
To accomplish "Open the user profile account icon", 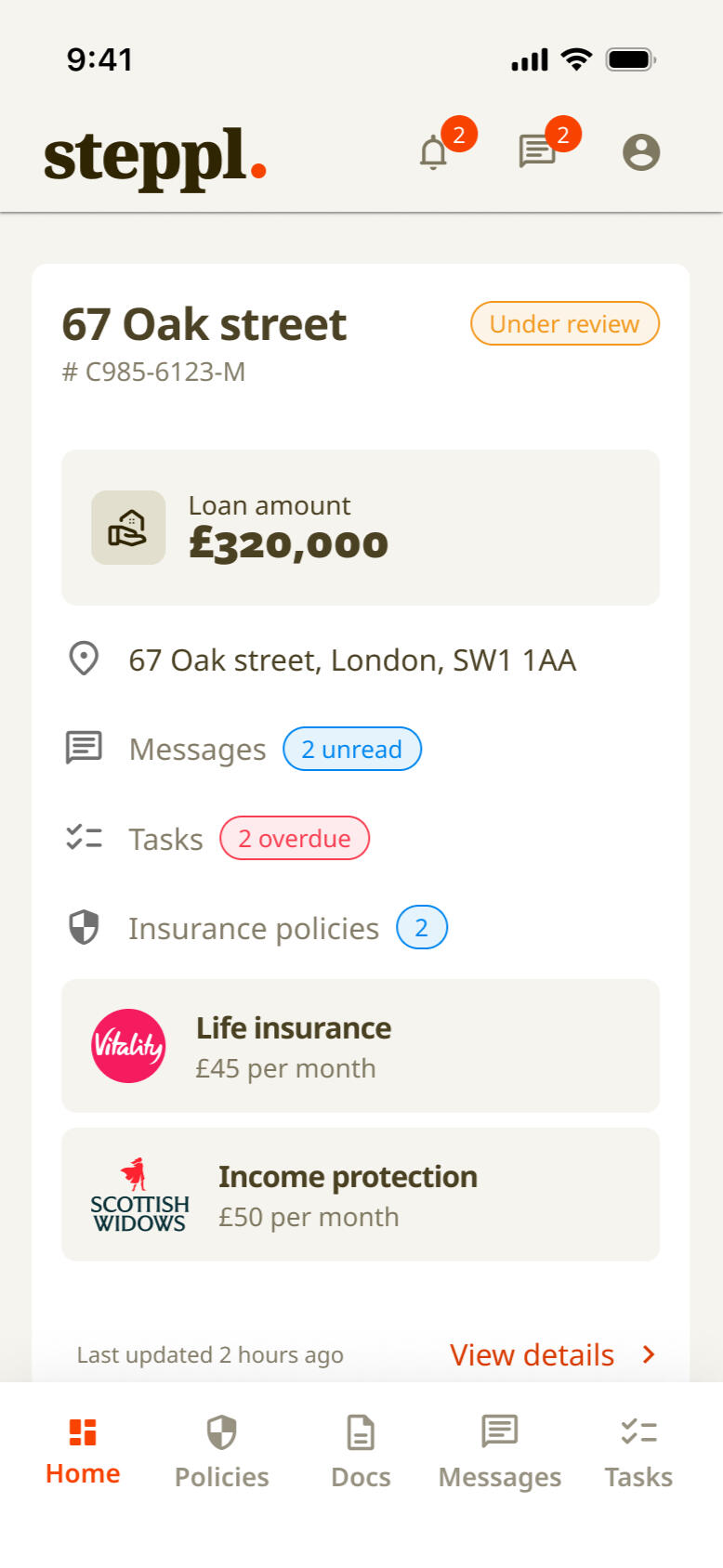I will tap(641, 152).
